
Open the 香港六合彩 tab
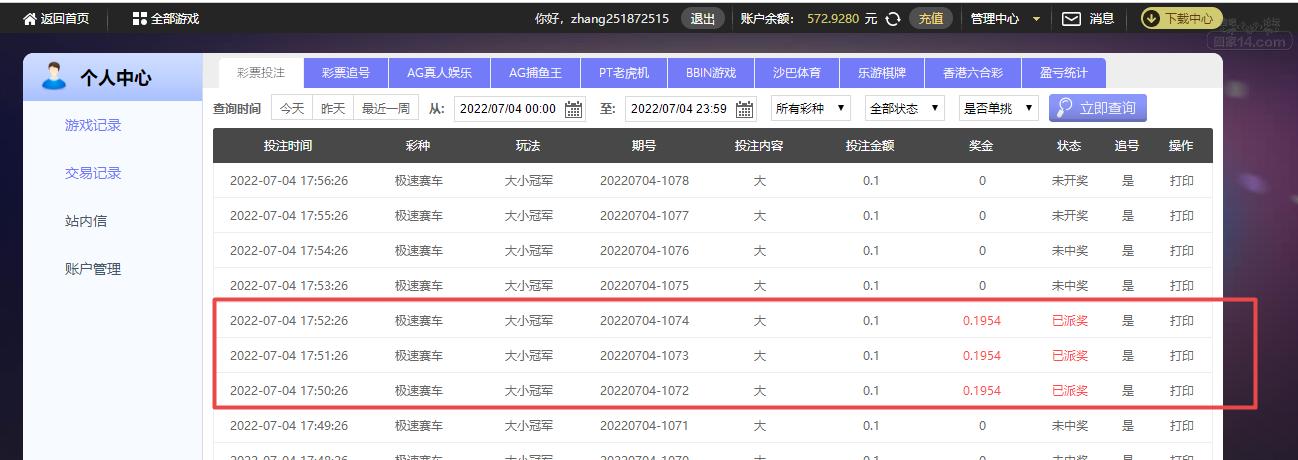pyautogui.click(x=974, y=73)
